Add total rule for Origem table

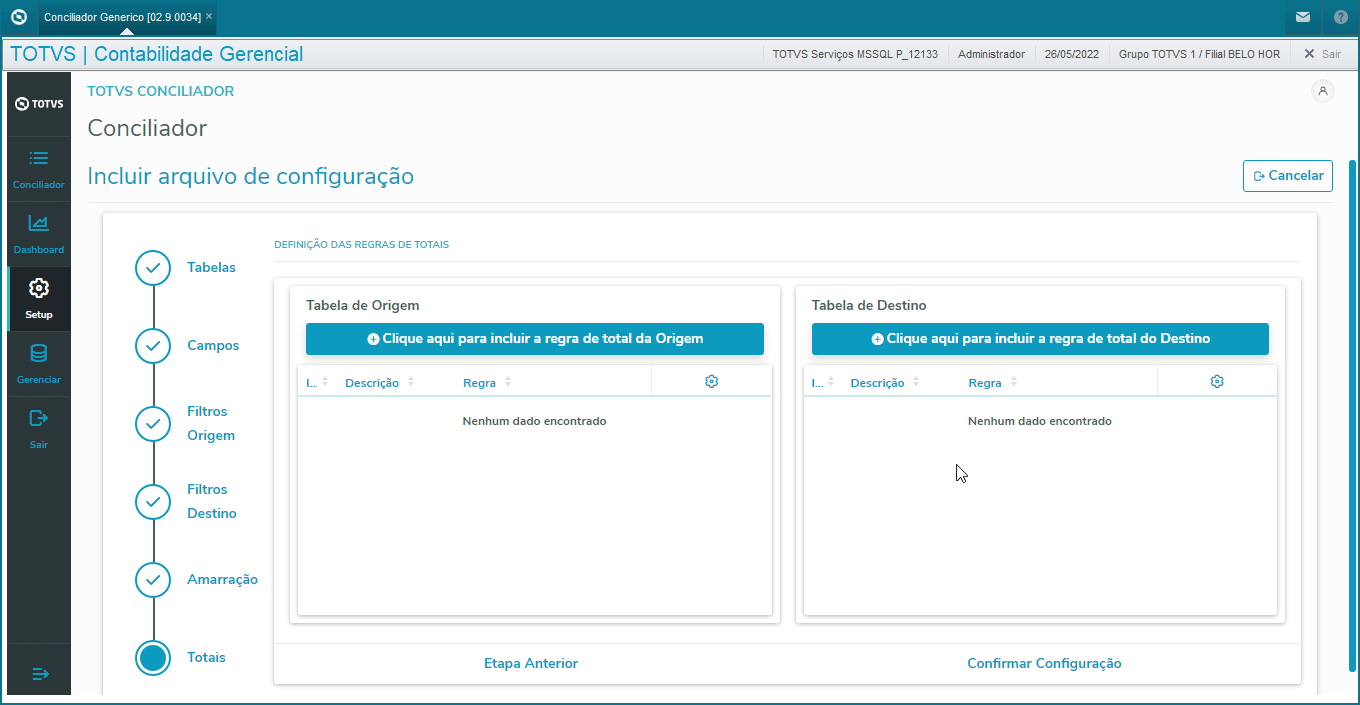535,339
